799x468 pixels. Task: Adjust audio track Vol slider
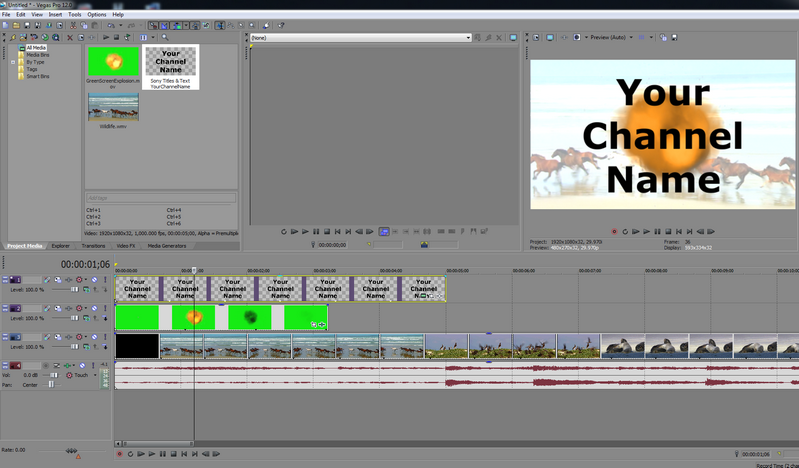tap(54, 375)
